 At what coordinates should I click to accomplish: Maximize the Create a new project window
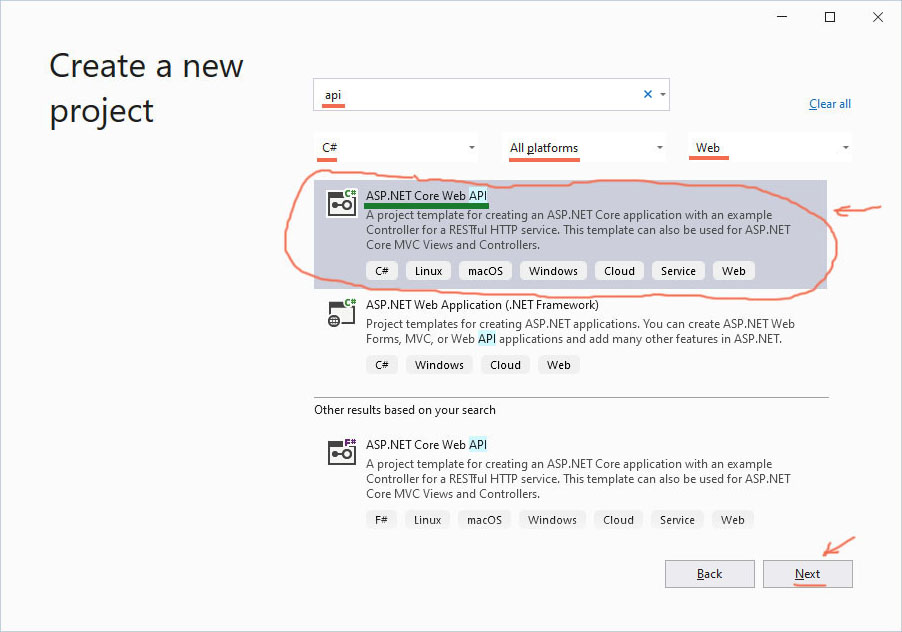[830, 17]
